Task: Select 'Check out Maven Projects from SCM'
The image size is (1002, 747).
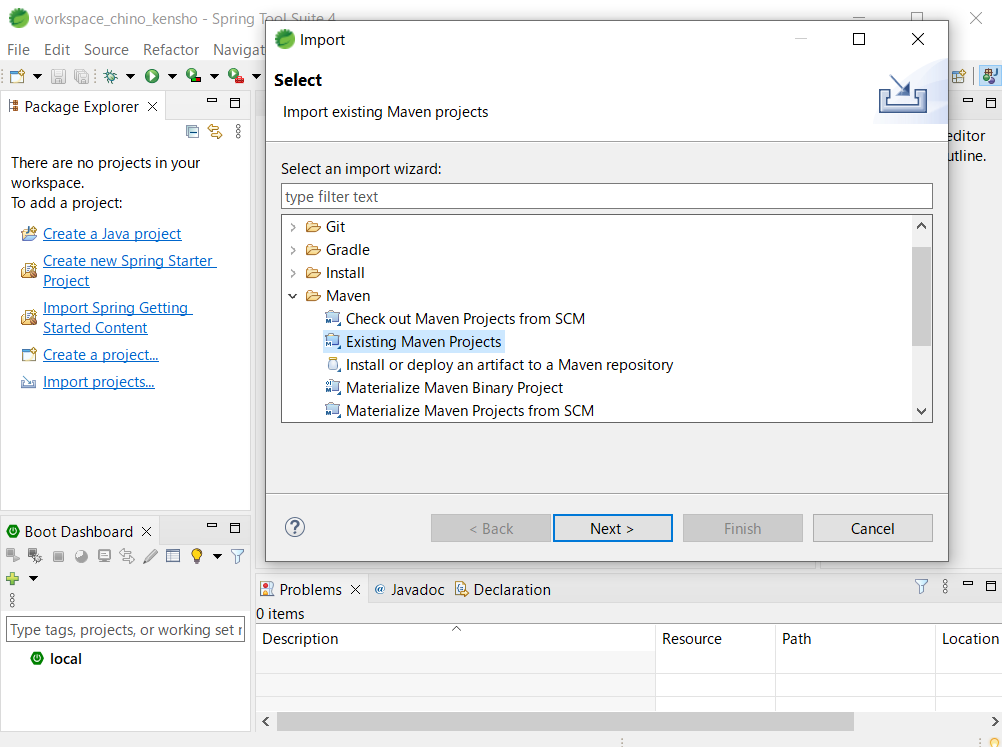Action: pyautogui.click(x=465, y=319)
